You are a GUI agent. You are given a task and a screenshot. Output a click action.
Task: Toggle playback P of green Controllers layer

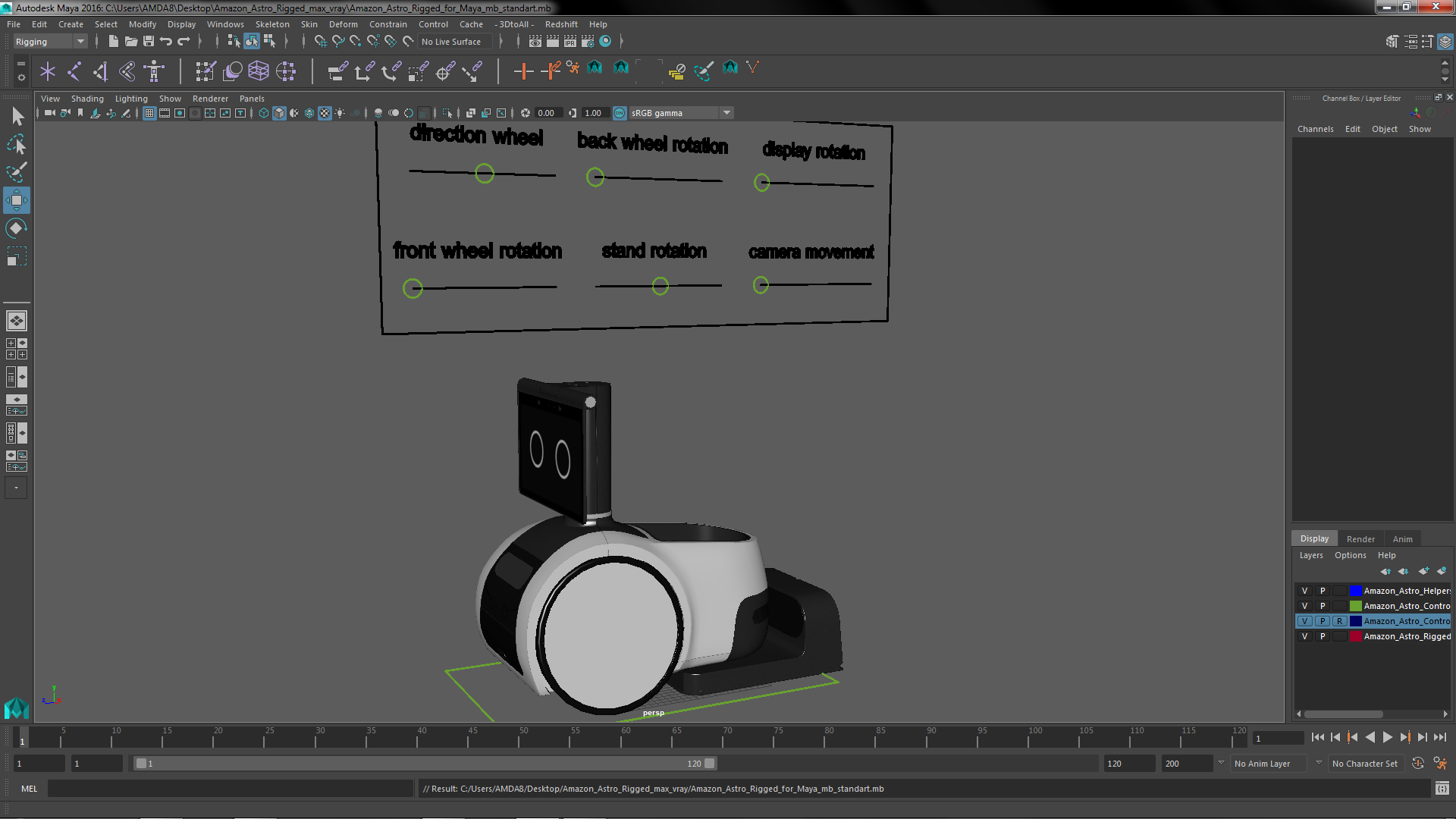point(1323,606)
